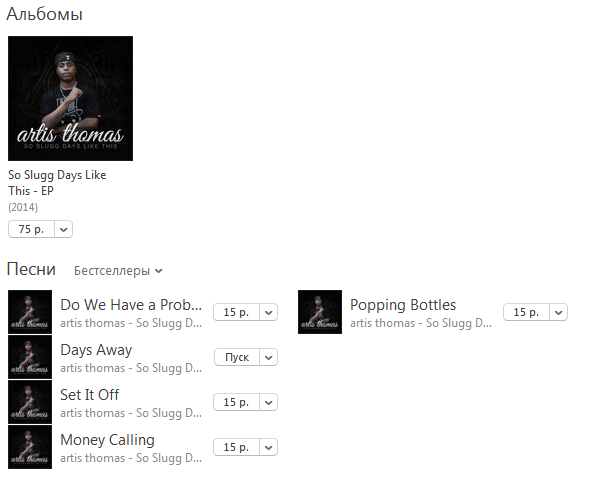Open the Бестселлеры sort dropdown
This screenshot has width=593, height=483.
pos(118,271)
